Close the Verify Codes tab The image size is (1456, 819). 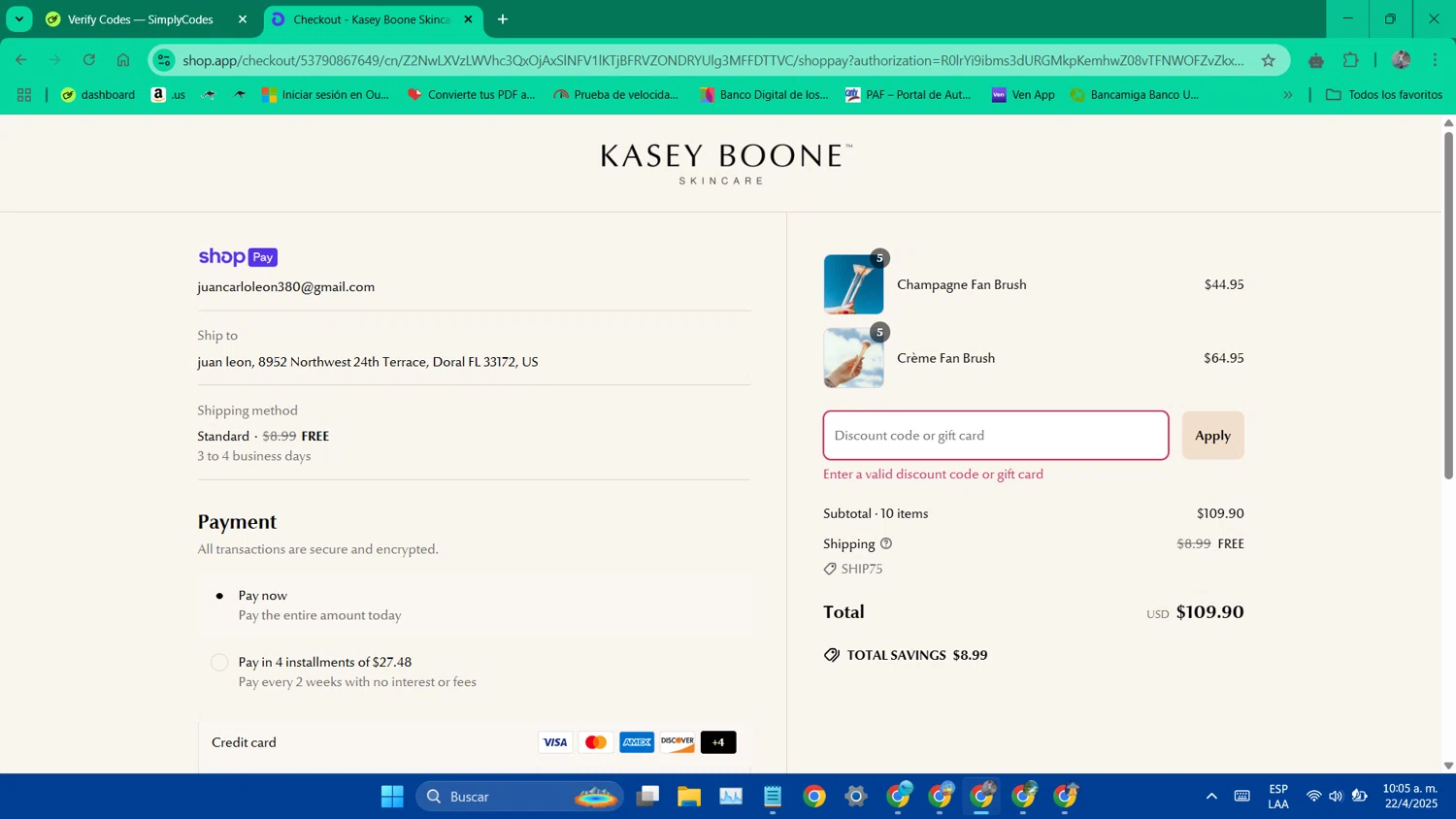pyautogui.click(x=243, y=19)
